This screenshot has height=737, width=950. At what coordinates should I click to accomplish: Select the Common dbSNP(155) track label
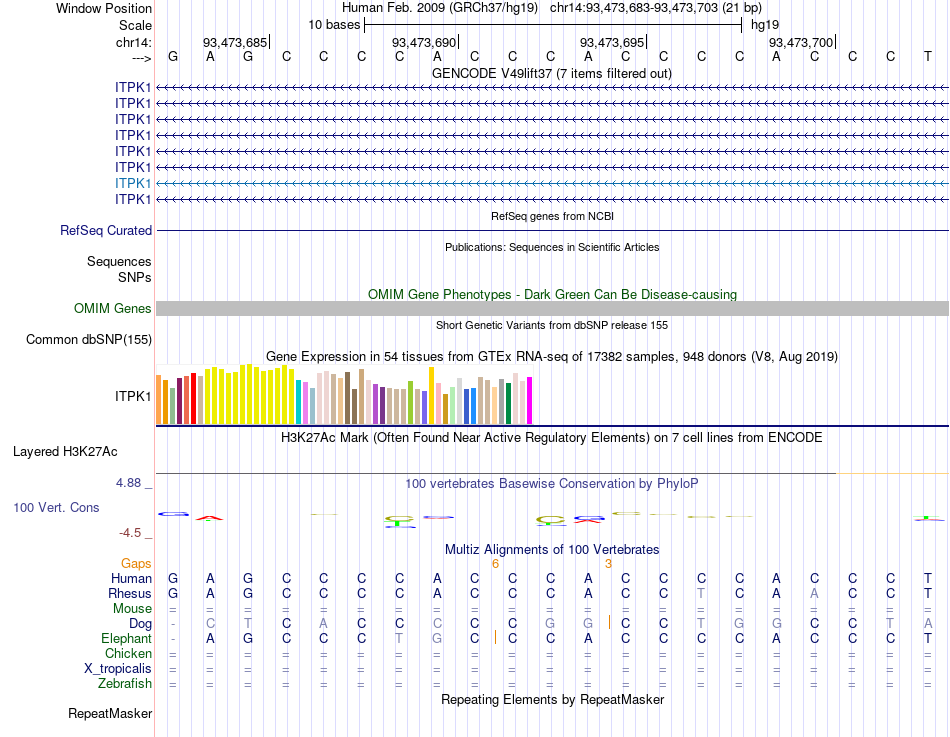89,339
